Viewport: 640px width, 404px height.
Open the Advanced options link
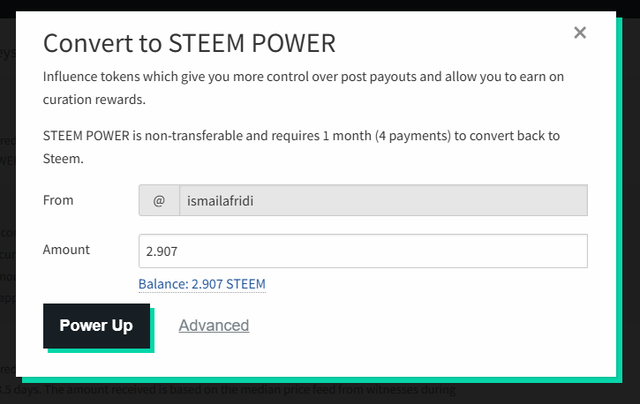coord(214,325)
